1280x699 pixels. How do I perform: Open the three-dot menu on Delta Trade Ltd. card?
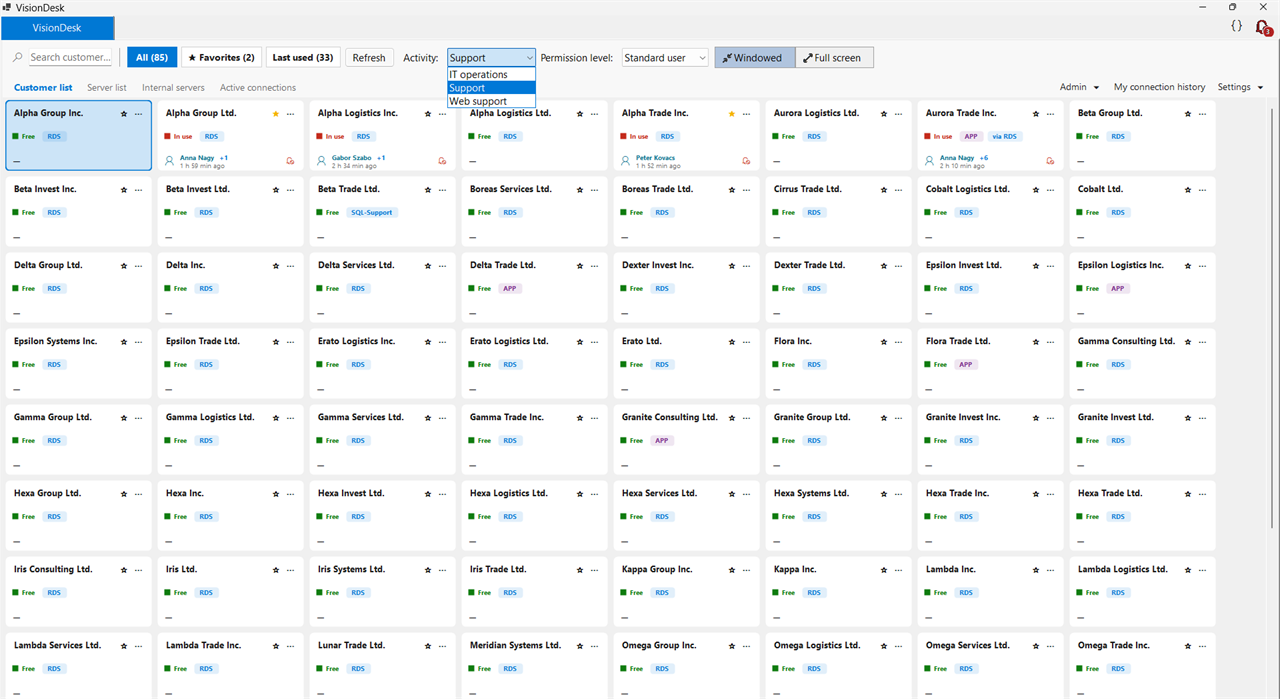click(x=594, y=266)
